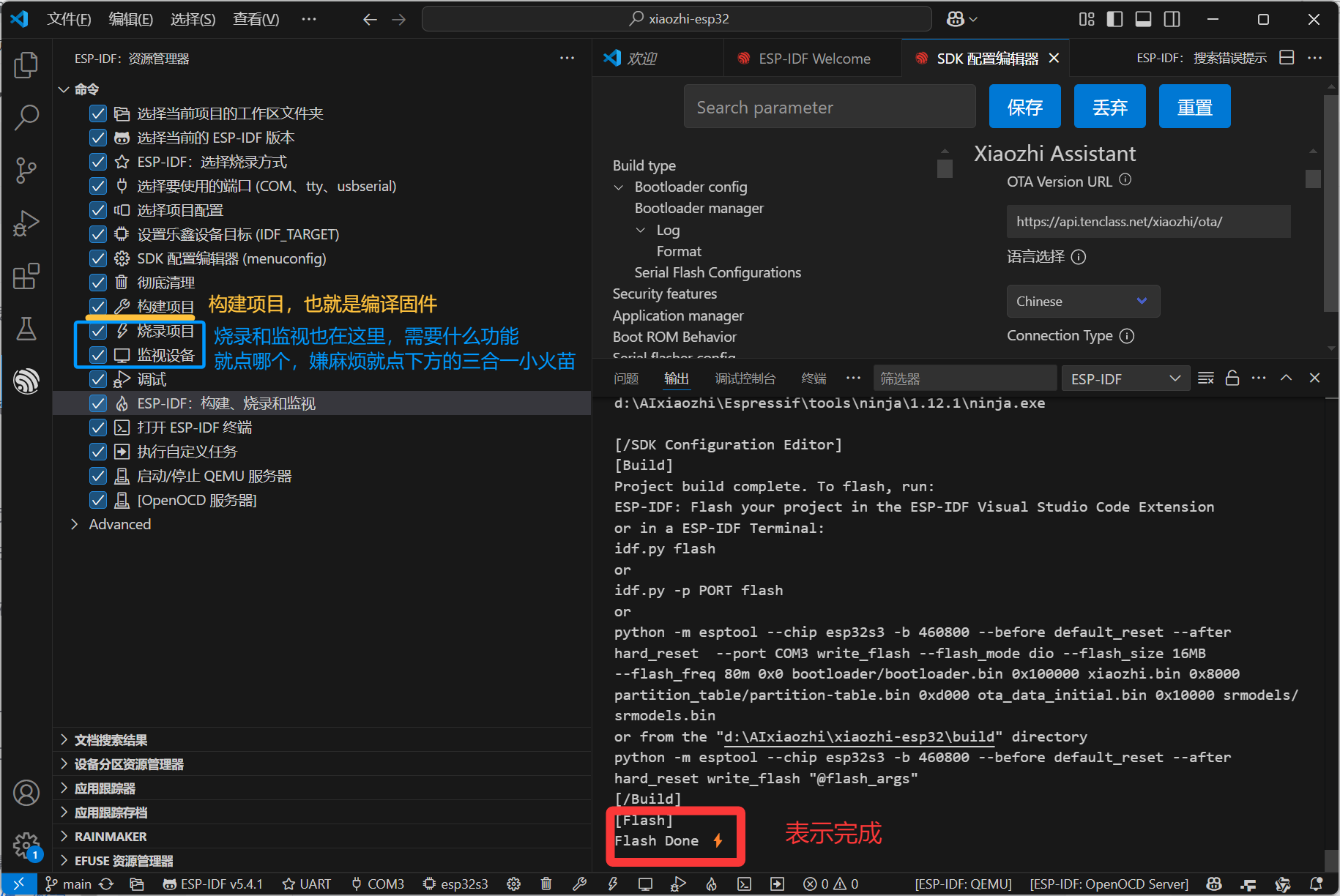Switch to the ESP-IDF Welcome tab
The width and height of the screenshot is (1340, 896).
tap(814, 59)
